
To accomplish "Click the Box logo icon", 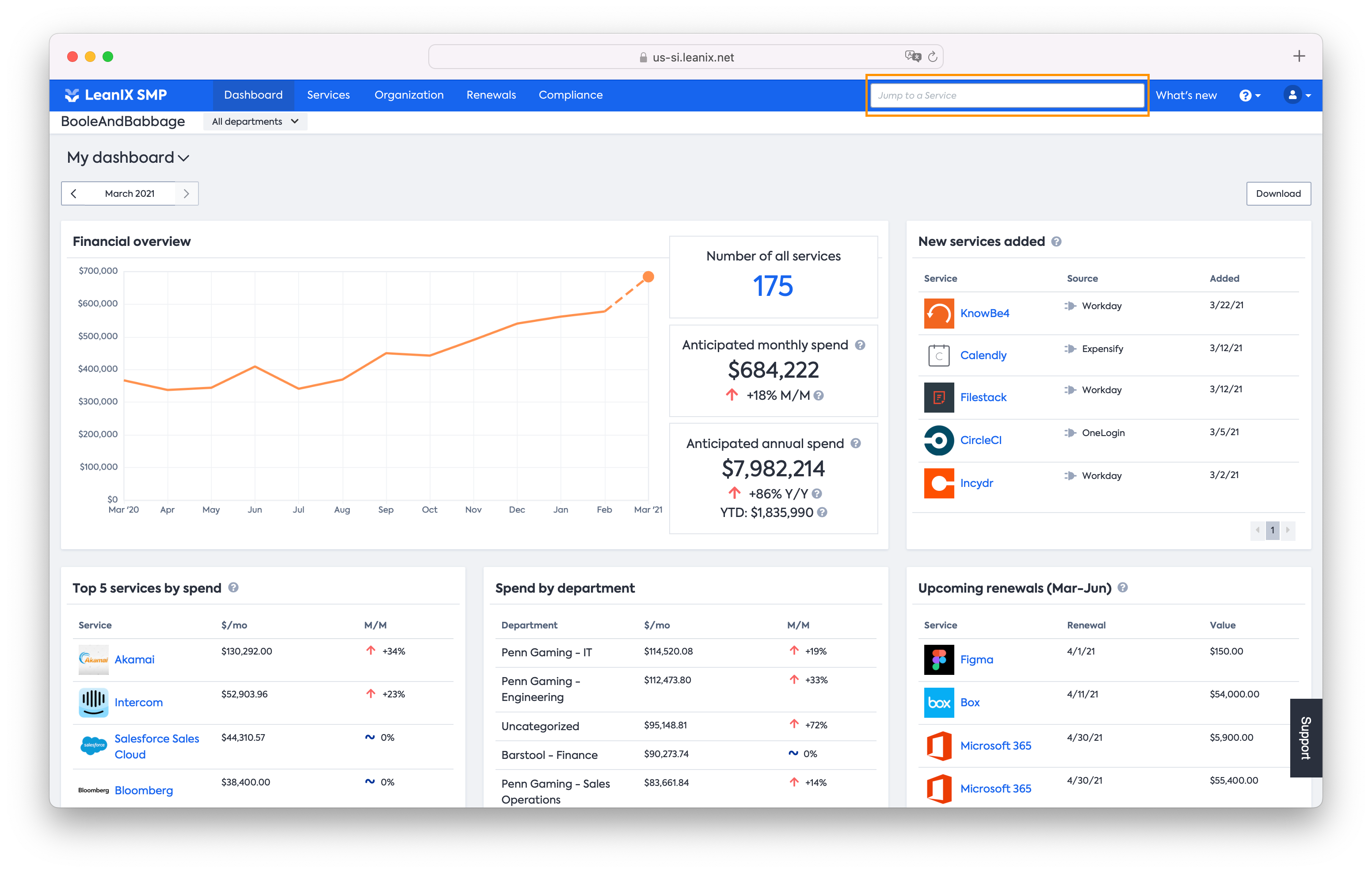I will tap(938, 702).
